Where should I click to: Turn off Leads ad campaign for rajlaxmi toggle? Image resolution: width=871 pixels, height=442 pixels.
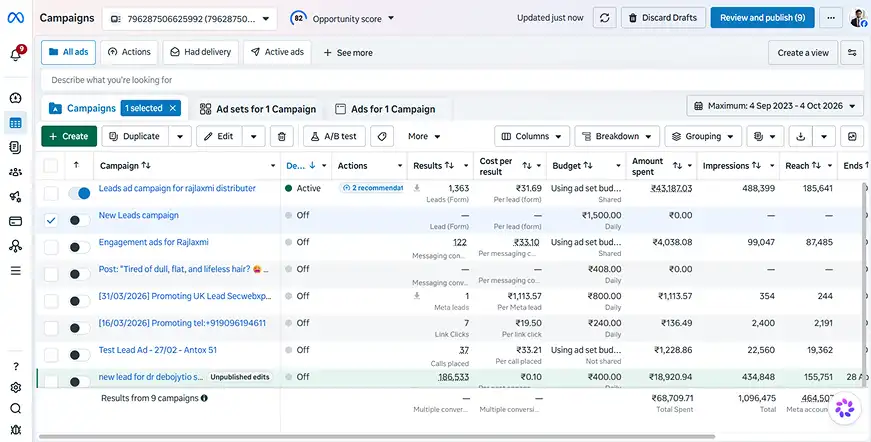click(x=79, y=193)
